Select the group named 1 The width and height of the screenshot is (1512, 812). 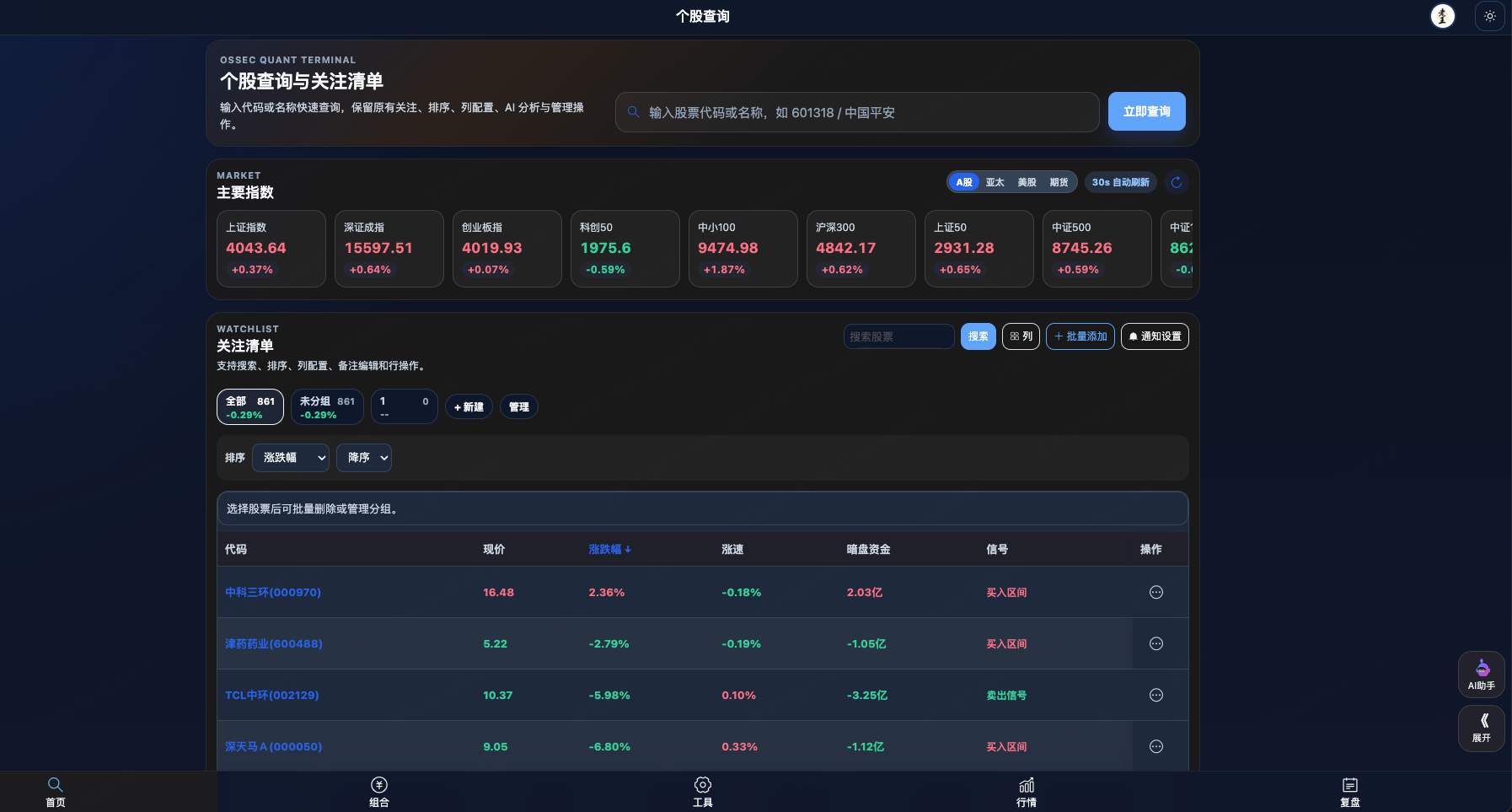pyautogui.click(x=405, y=407)
